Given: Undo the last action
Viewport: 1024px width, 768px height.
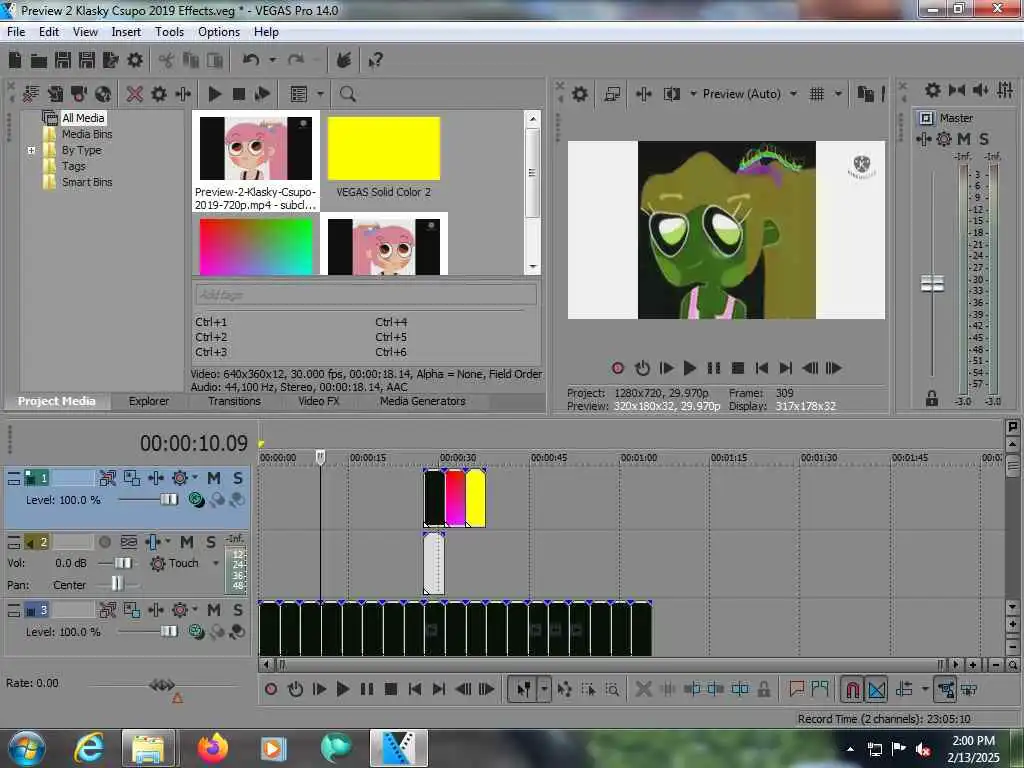Looking at the screenshot, I should (x=251, y=60).
